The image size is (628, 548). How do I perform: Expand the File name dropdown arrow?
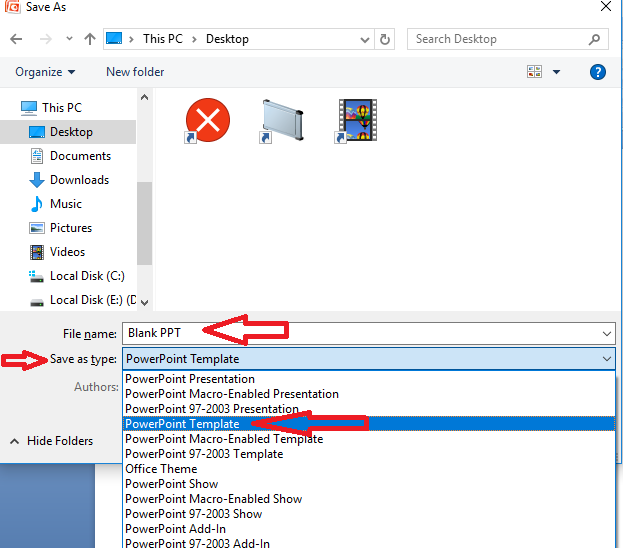click(x=606, y=334)
